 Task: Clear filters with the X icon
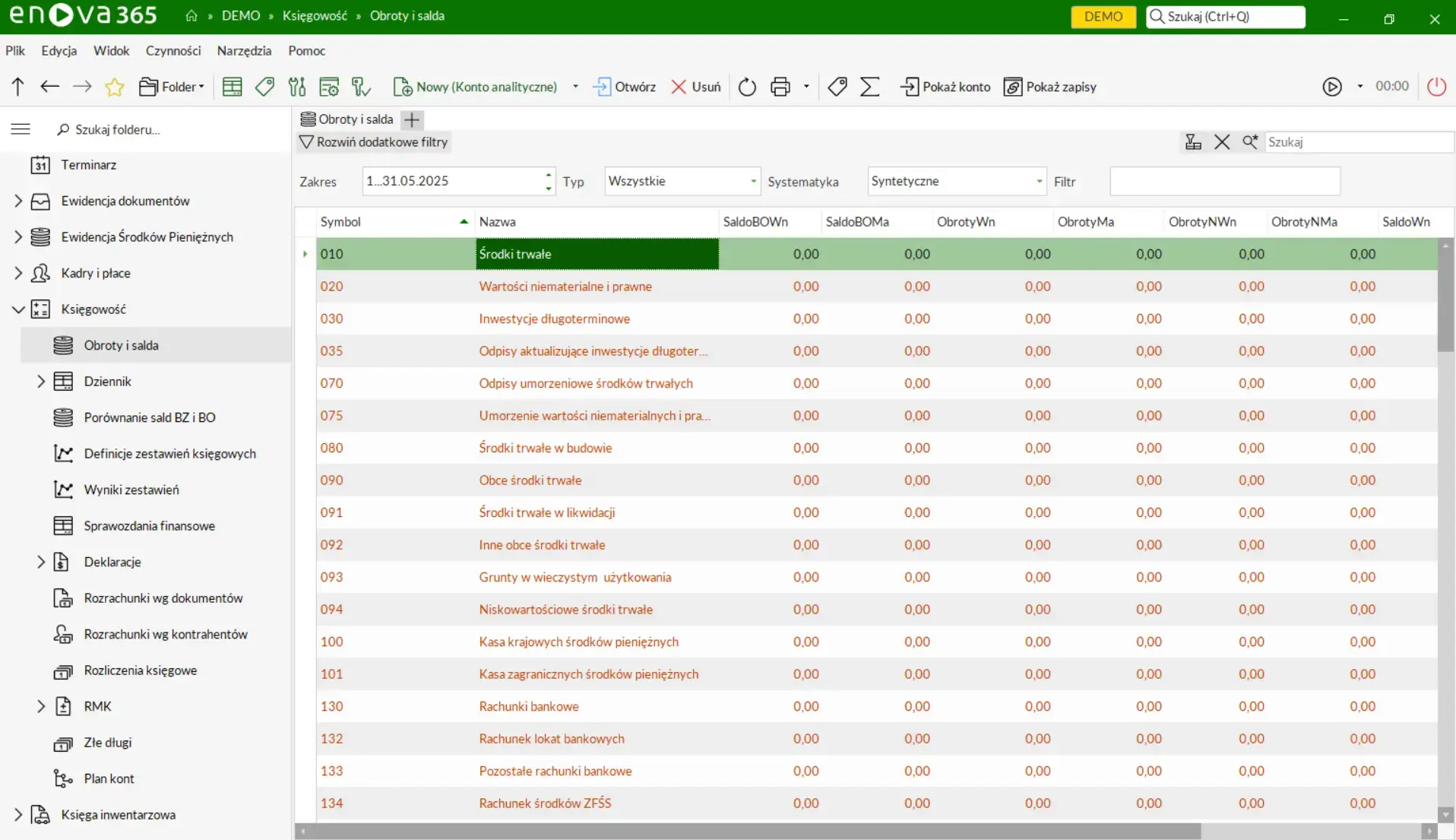pyautogui.click(x=1222, y=142)
